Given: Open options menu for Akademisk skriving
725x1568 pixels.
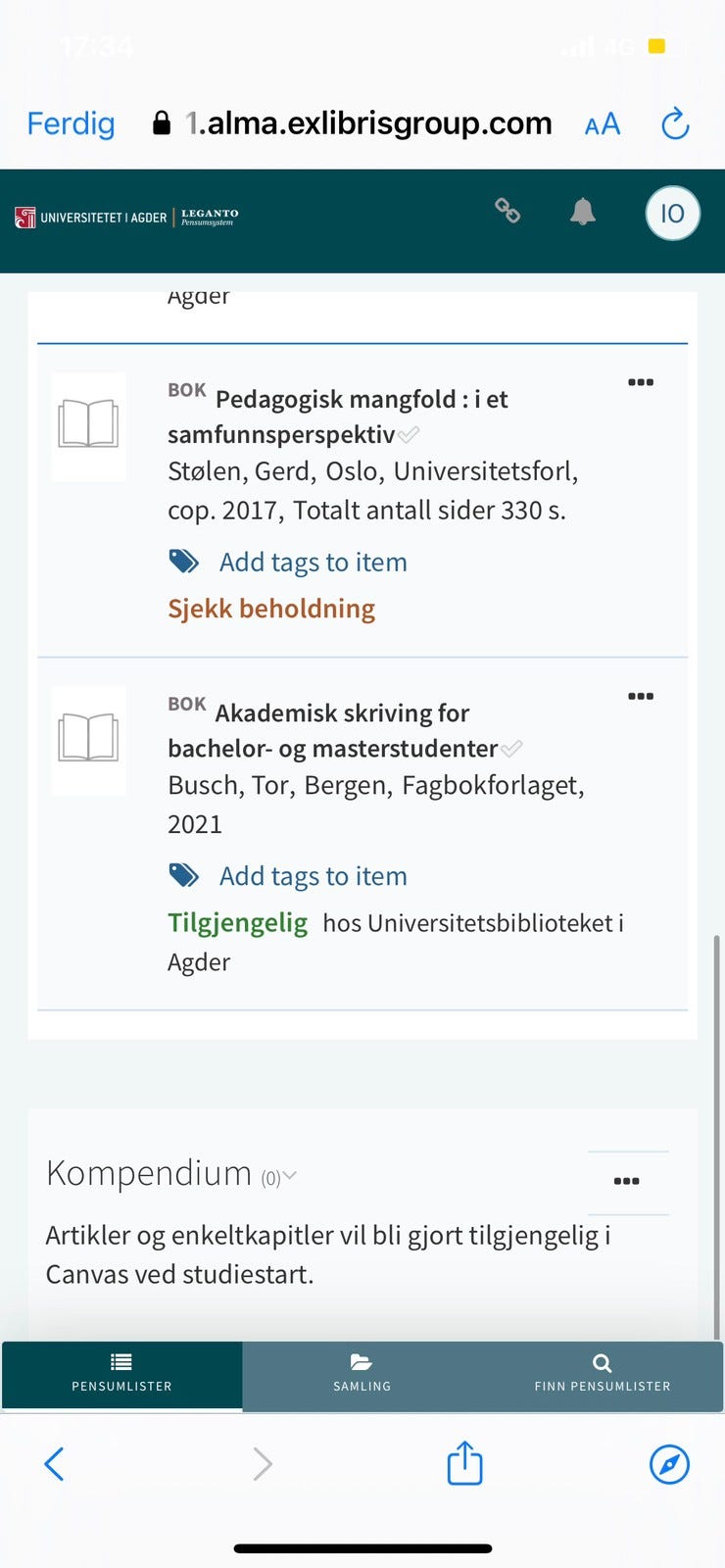Looking at the screenshot, I should 641,696.
